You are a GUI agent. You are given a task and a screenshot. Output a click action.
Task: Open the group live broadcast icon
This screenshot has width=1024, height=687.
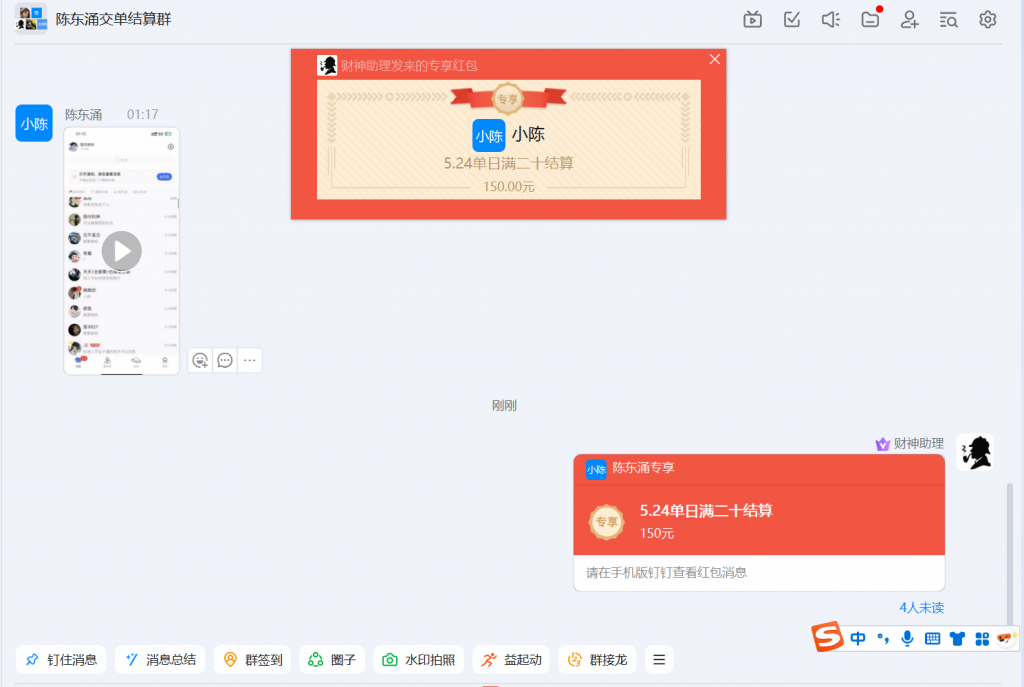753,19
